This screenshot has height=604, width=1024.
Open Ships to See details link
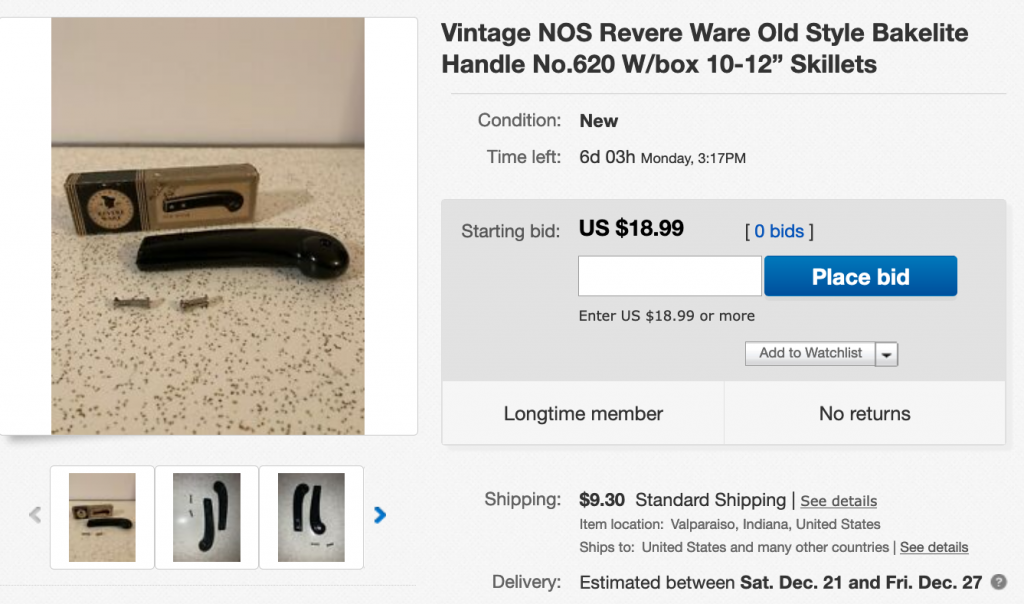[x=934, y=547]
